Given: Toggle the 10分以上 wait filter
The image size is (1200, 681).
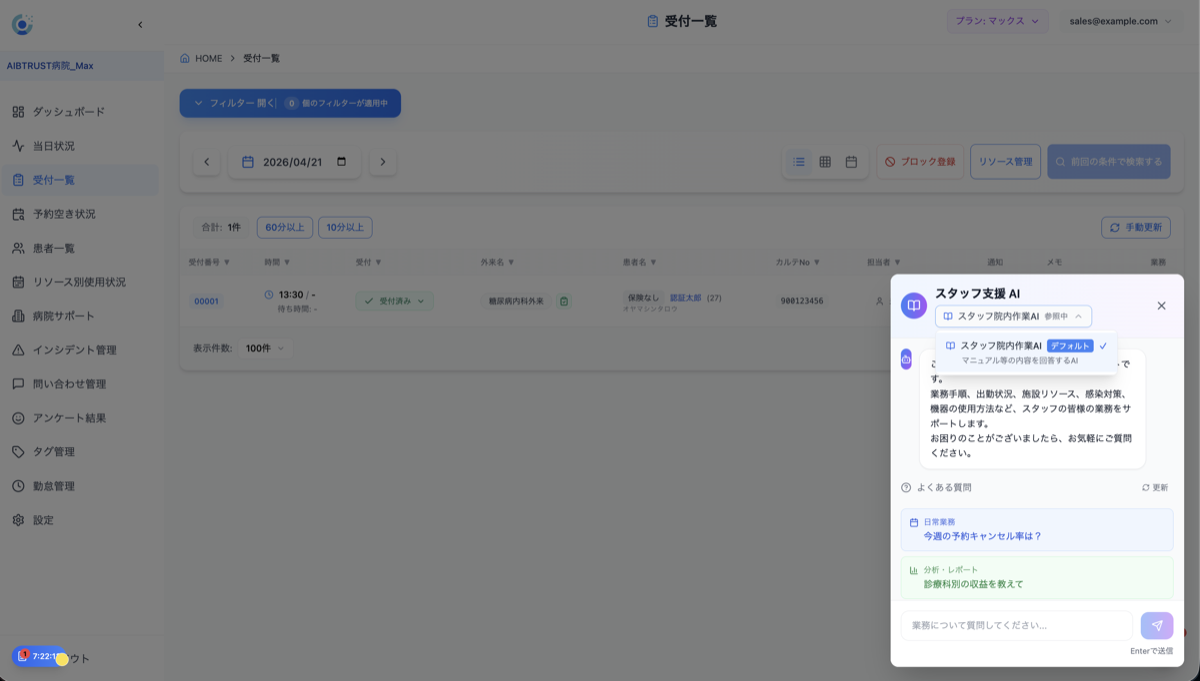Looking at the screenshot, I should (345, 228).
